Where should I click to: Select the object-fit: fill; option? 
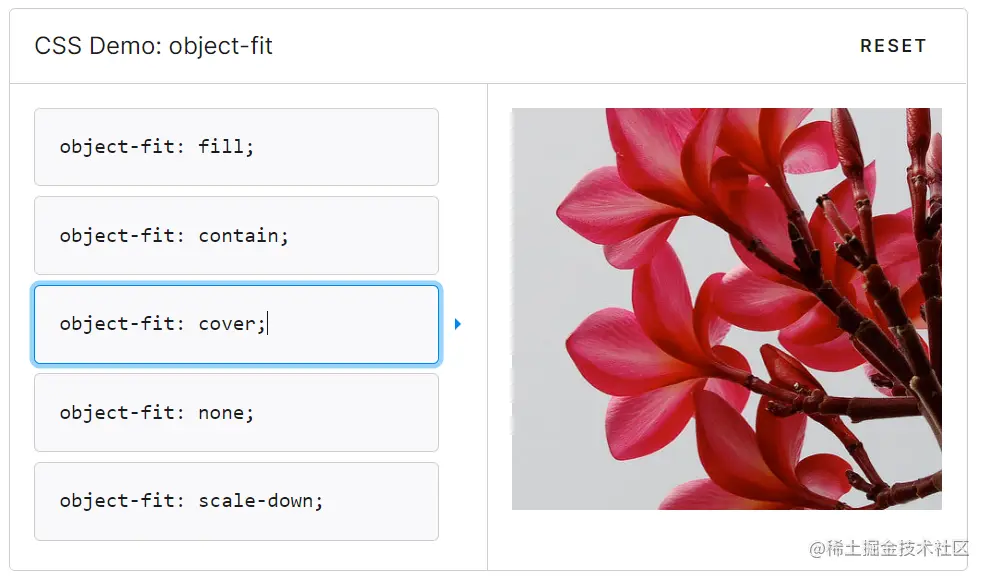[236, 147]
